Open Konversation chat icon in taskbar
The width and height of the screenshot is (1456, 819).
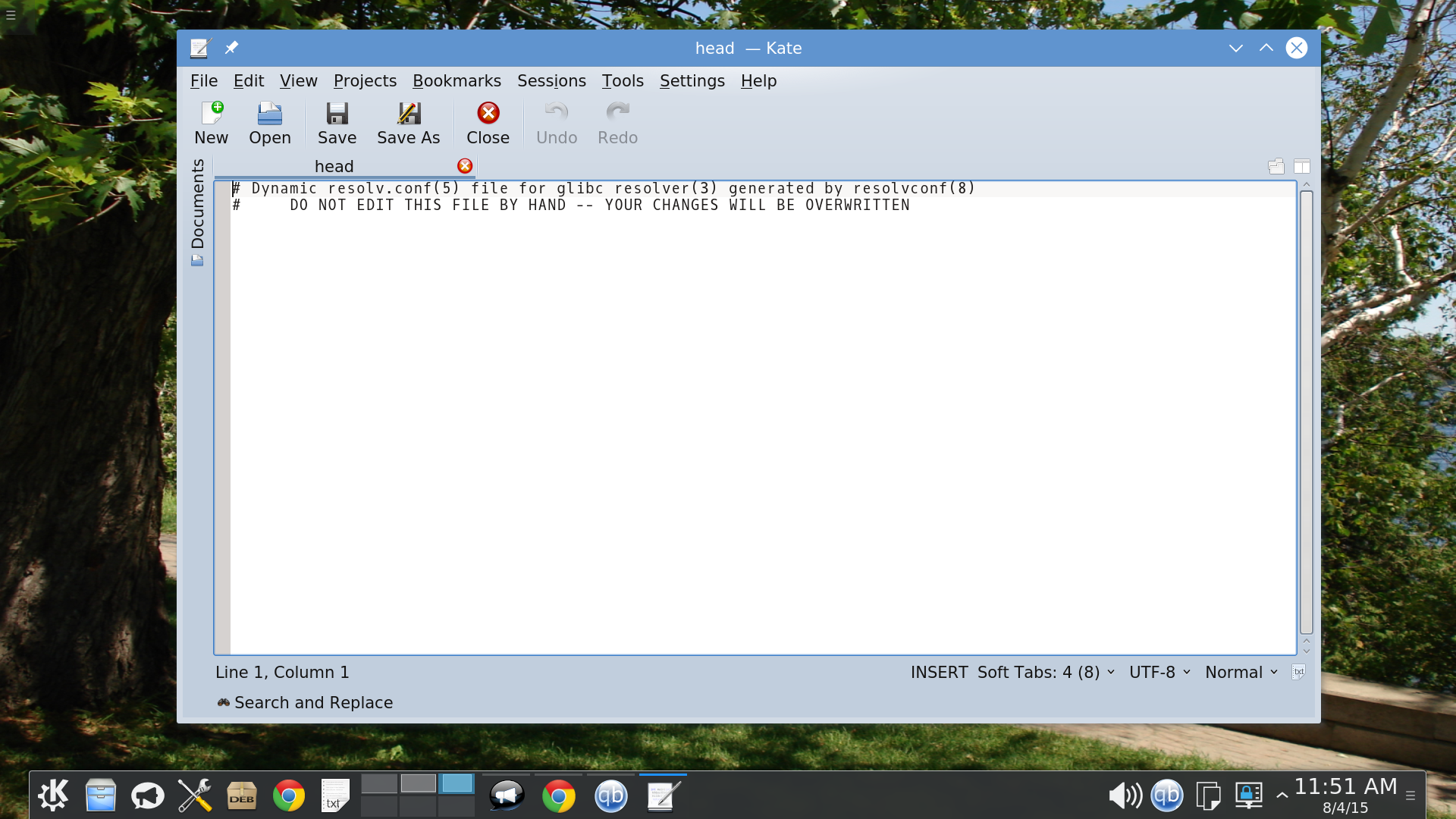point(147,795)
